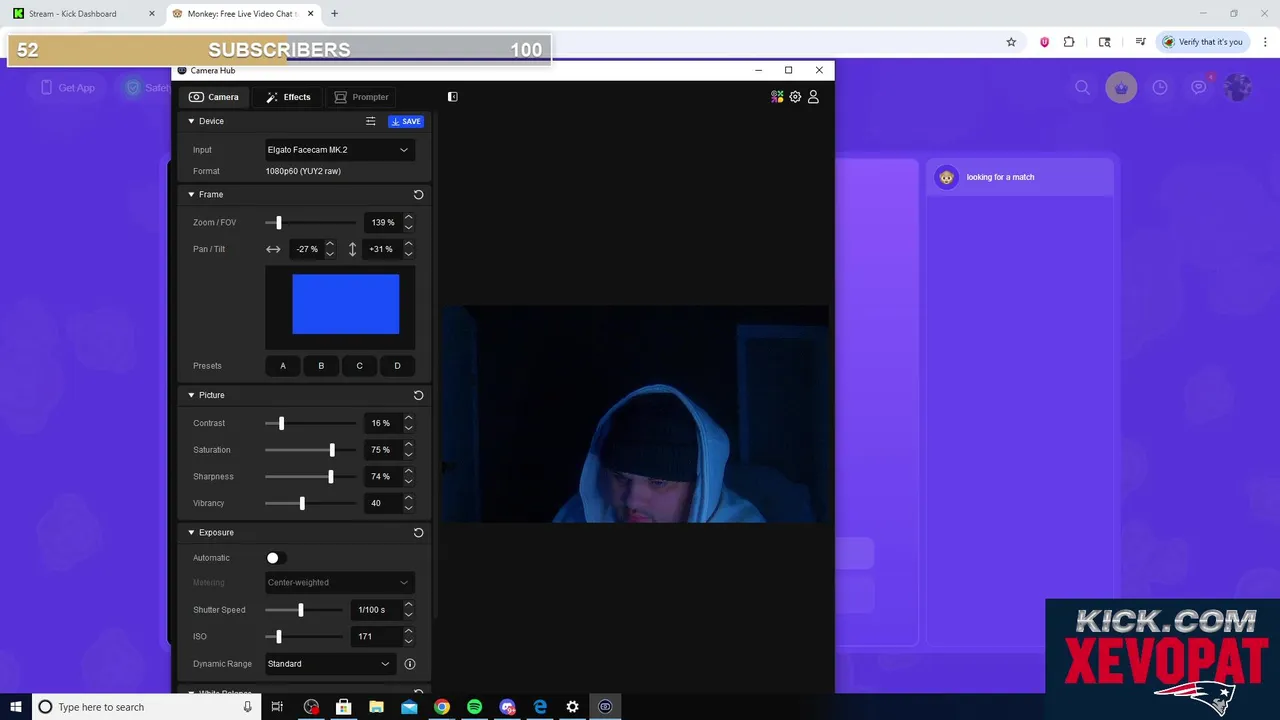Open the Dynamic Range dropdown
The image size is (1280, 720).
(x=329, y=664)
